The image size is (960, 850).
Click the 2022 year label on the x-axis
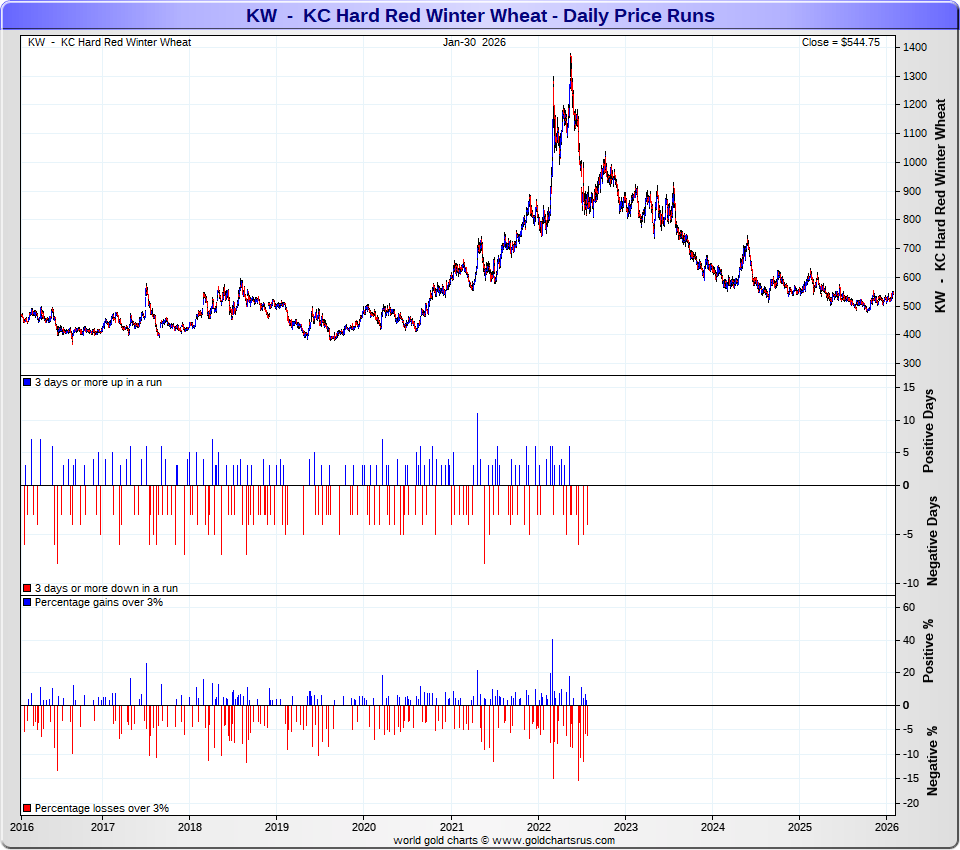[x=538, y=828]
